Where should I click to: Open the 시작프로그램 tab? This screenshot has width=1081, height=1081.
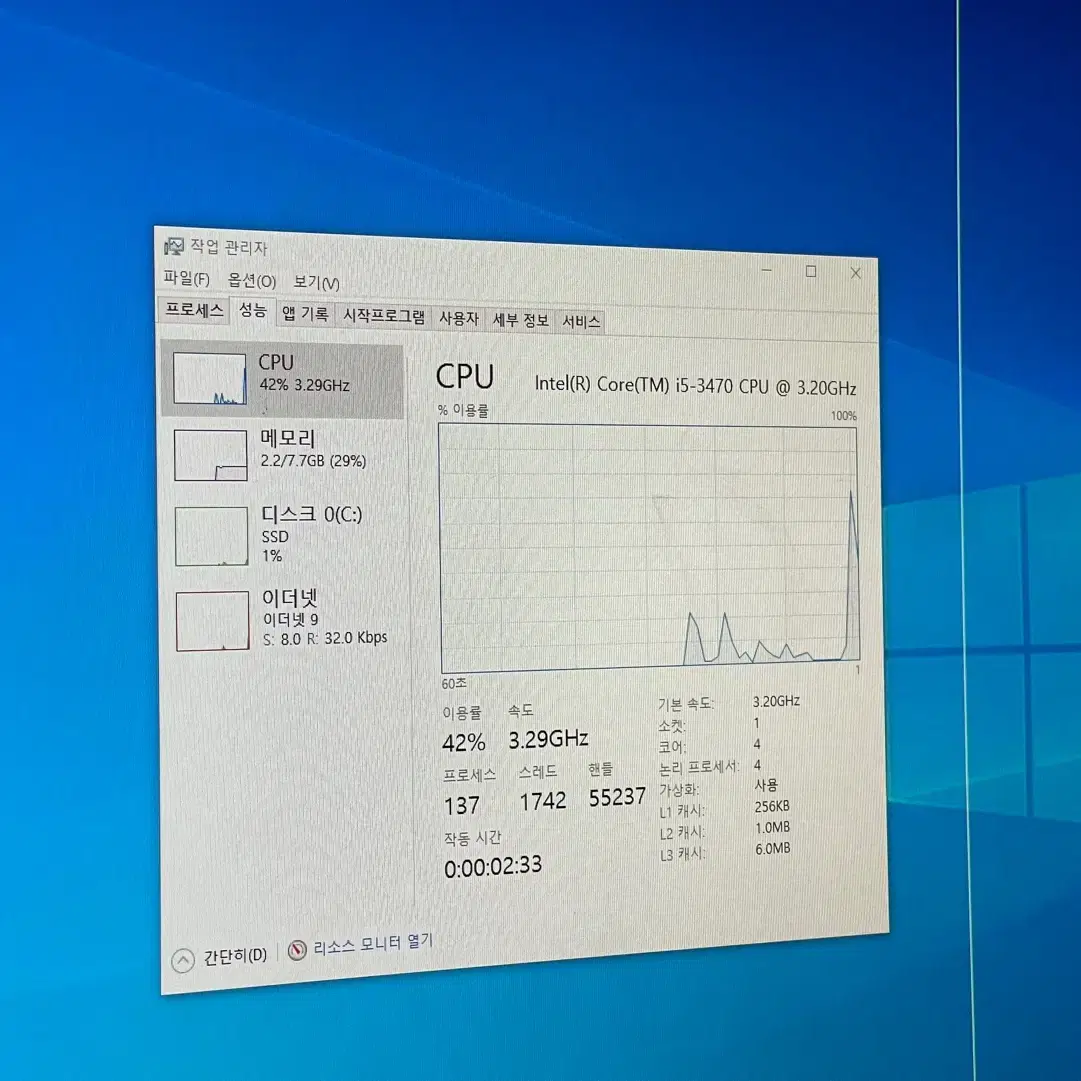tap(383, 316)
